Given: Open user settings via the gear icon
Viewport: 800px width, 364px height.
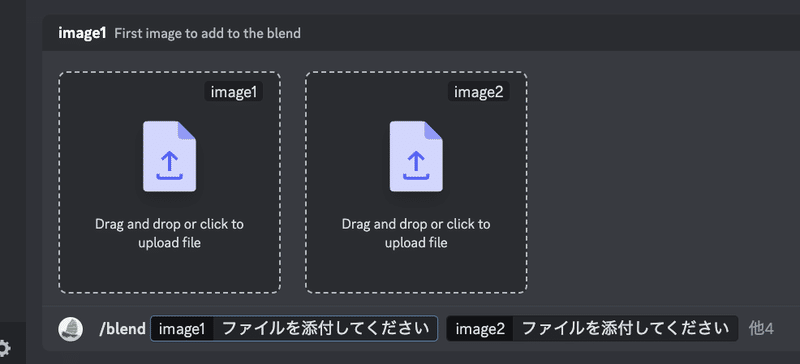Looking at the screenshot, I should tap(4, 349).
